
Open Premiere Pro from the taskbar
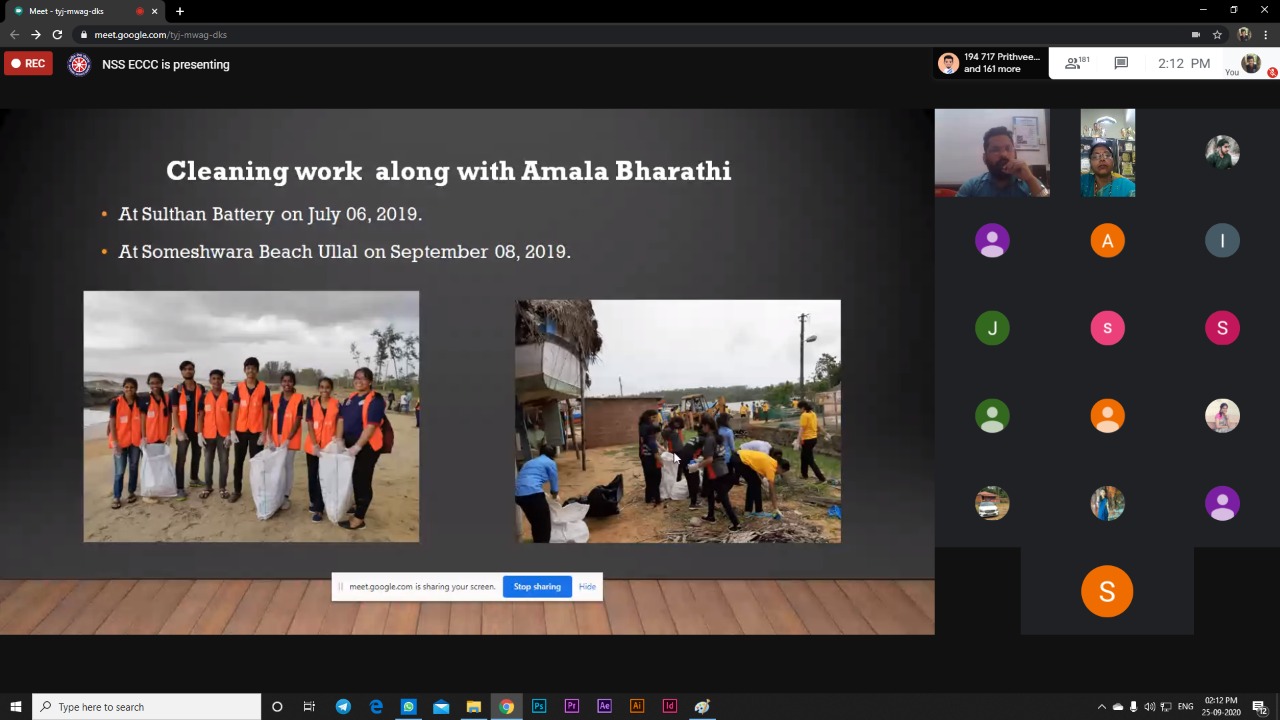[572, 706]
